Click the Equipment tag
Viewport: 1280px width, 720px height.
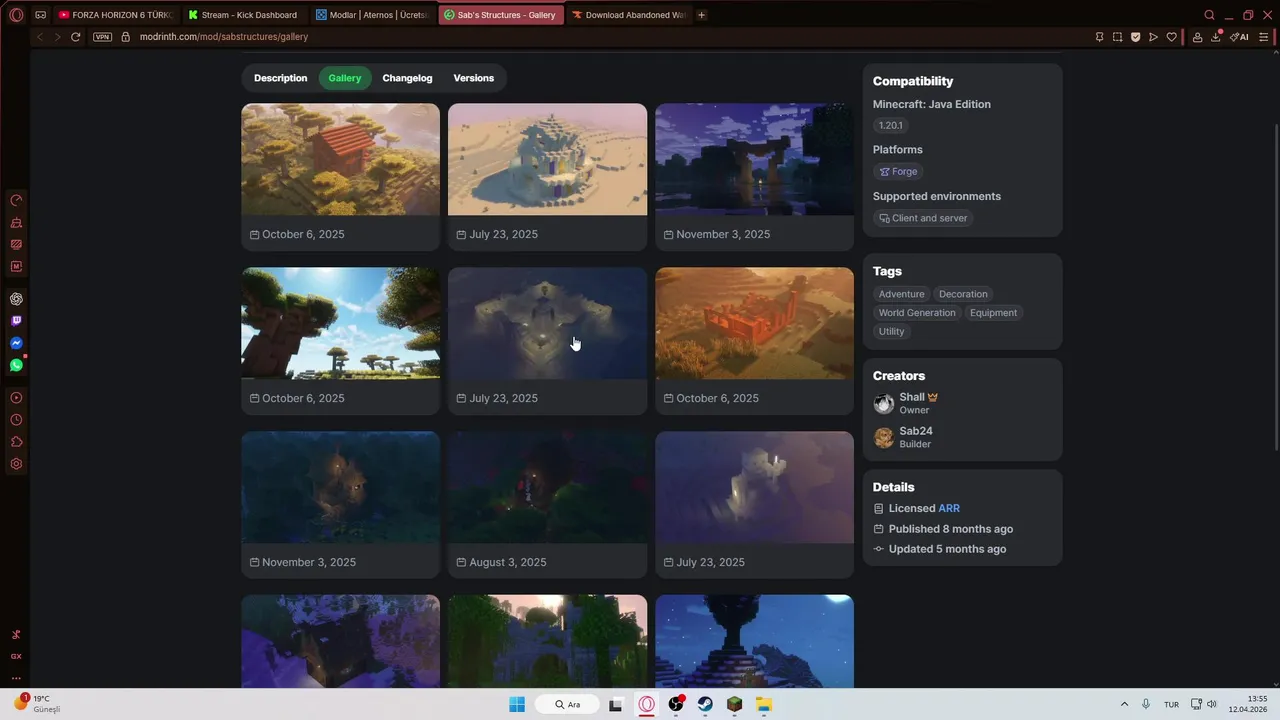(x=993, y=313)
